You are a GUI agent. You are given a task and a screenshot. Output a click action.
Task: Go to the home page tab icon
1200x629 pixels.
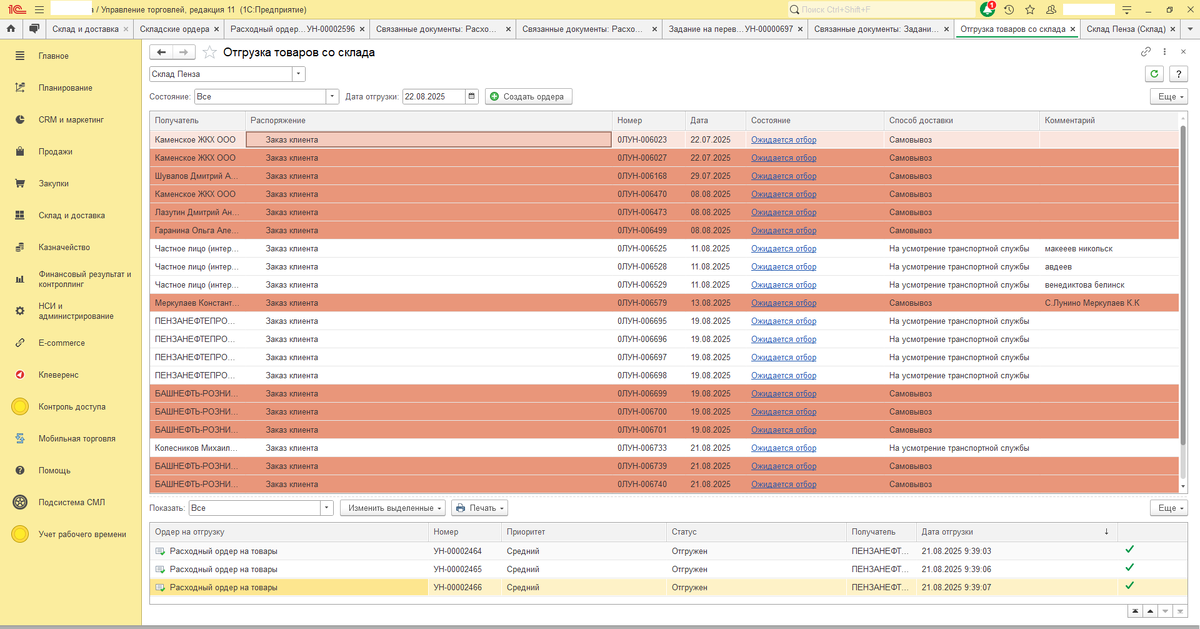pos(11,29)
